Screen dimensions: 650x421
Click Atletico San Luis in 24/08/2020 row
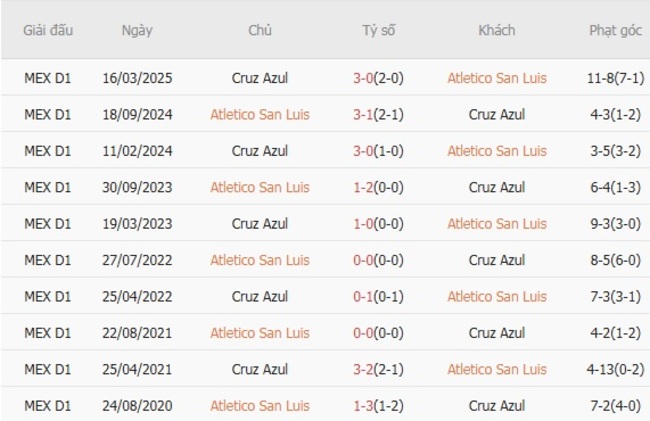[x=260, y=406]
